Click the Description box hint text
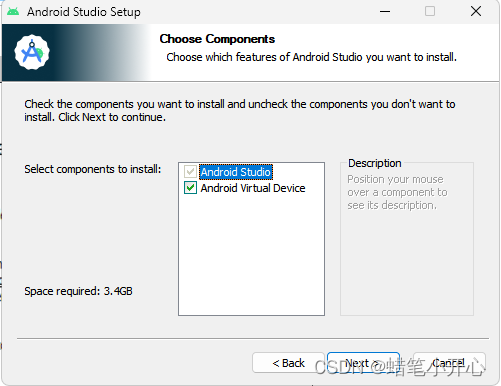The width and height of the screenshot is (501, 386). (x=397, y=192)
